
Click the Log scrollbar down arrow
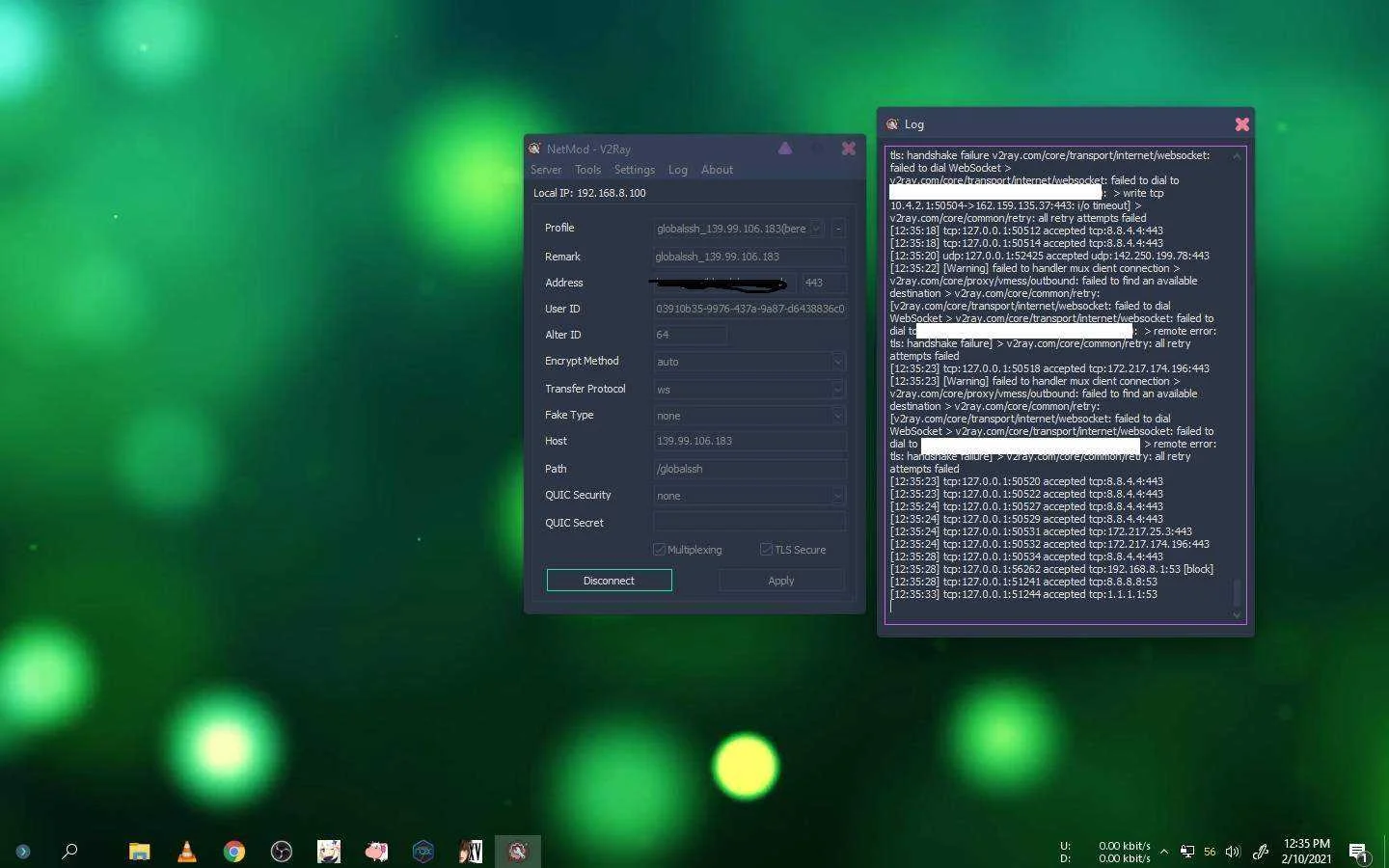coord(1237,614)
